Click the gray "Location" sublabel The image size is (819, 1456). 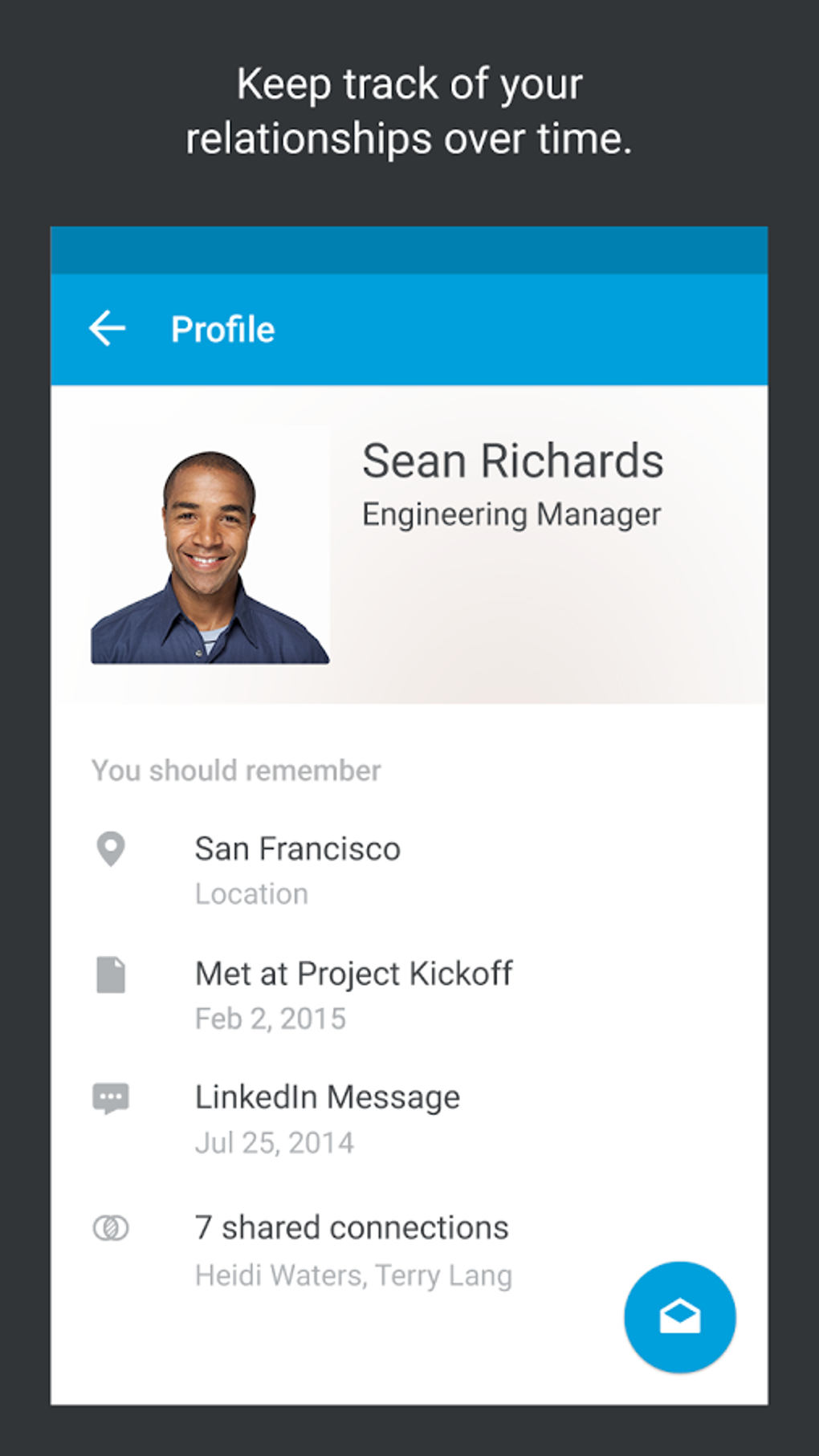coord(251,894)
